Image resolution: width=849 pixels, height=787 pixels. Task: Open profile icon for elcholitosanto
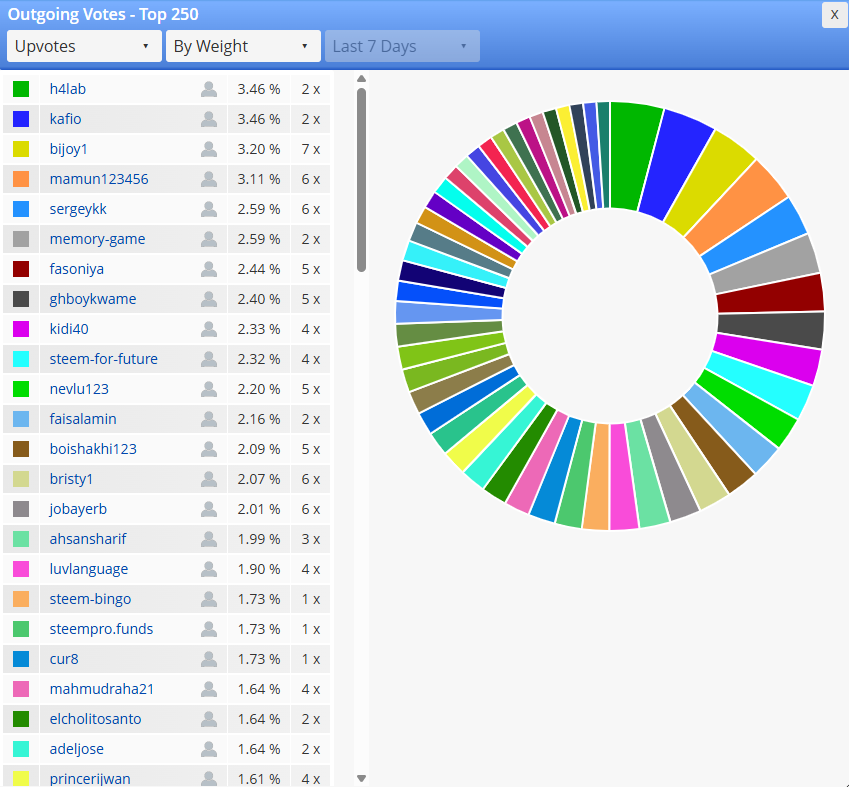[209, 719]
